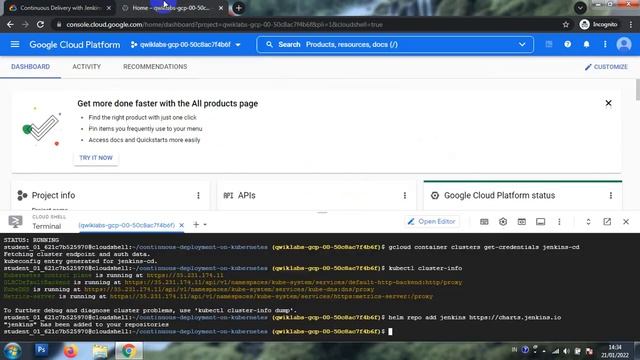Open Google Cloud Platform status card menu
640x360 pixels.
611,196
